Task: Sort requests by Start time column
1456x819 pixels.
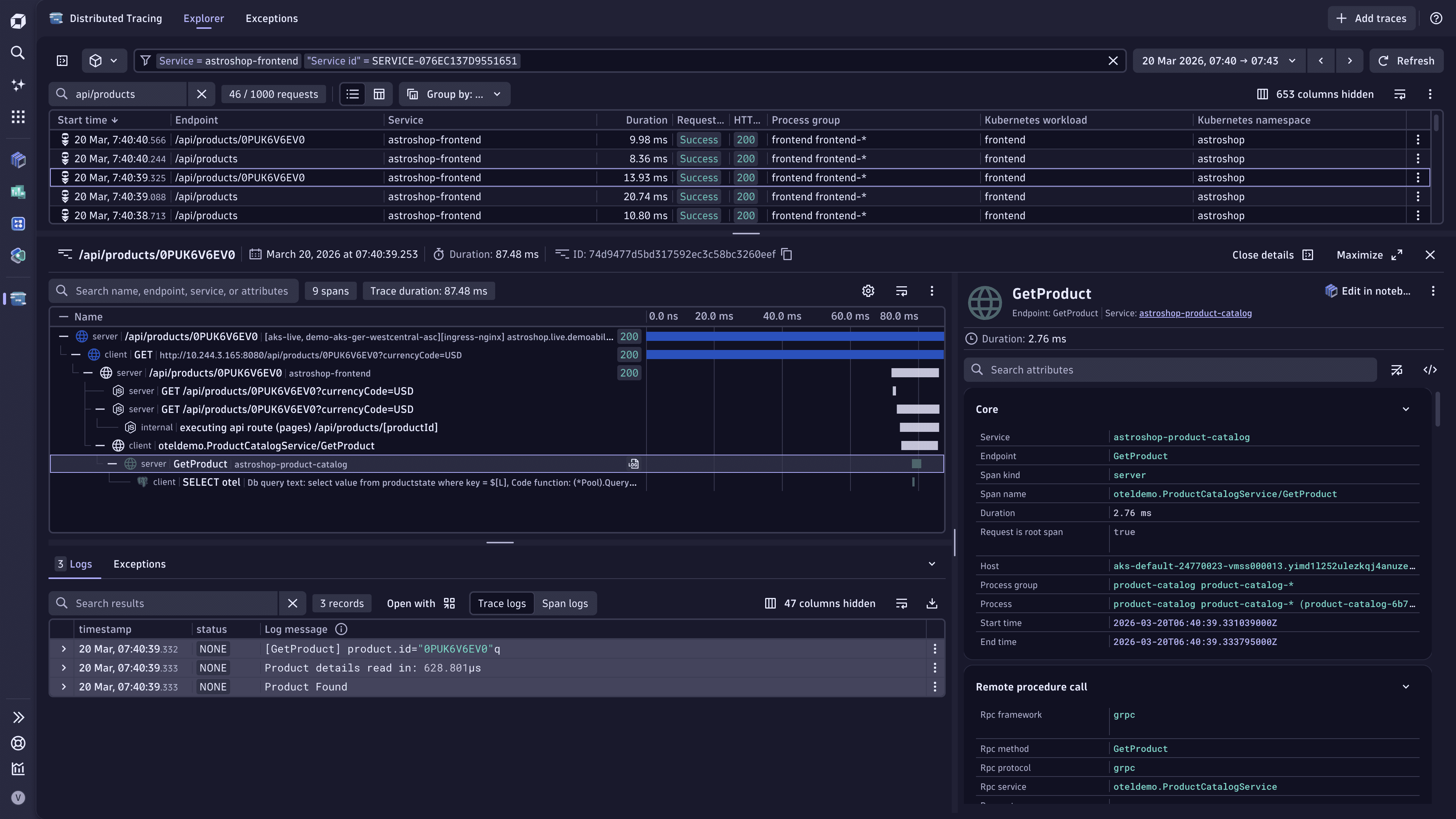Action: click(88, 121)
